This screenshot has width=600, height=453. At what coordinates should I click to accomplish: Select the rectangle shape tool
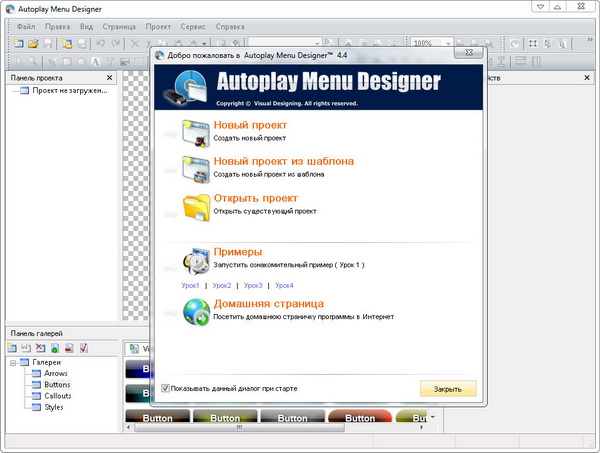click(x=67, y=62)
